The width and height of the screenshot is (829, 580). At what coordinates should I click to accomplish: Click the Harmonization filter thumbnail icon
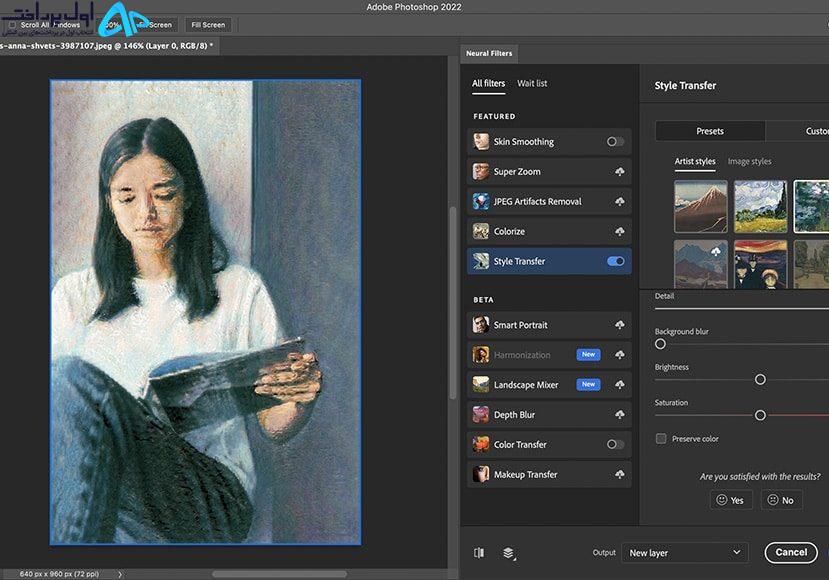tap(481, 355)
